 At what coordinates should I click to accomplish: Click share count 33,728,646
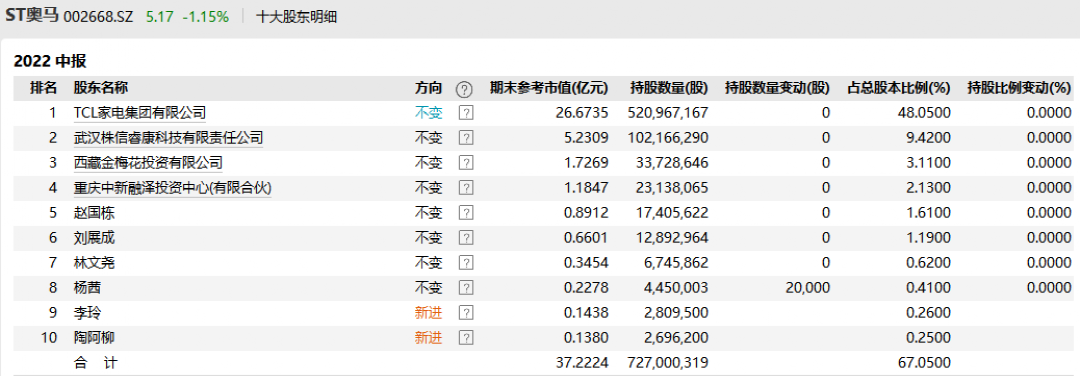672,163
